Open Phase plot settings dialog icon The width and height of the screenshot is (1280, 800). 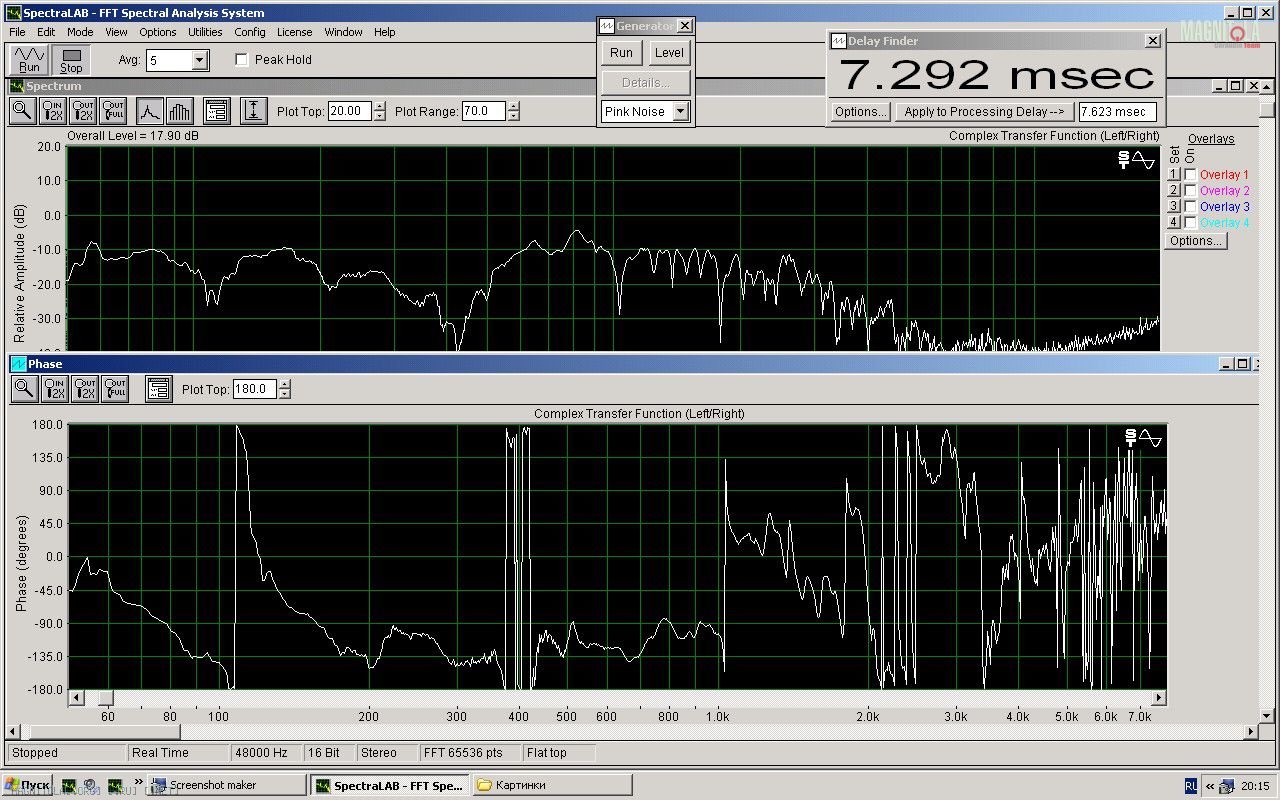tap(158, 389)
